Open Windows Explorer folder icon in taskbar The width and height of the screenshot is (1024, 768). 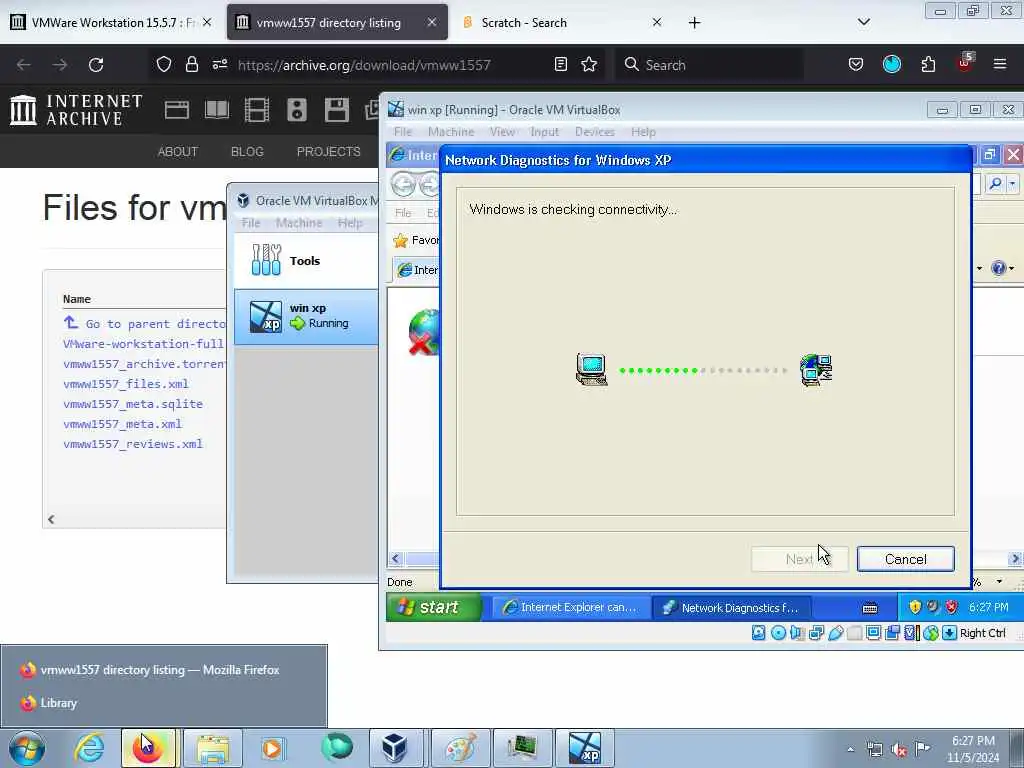pyautogui.click(x=212, y=748)
